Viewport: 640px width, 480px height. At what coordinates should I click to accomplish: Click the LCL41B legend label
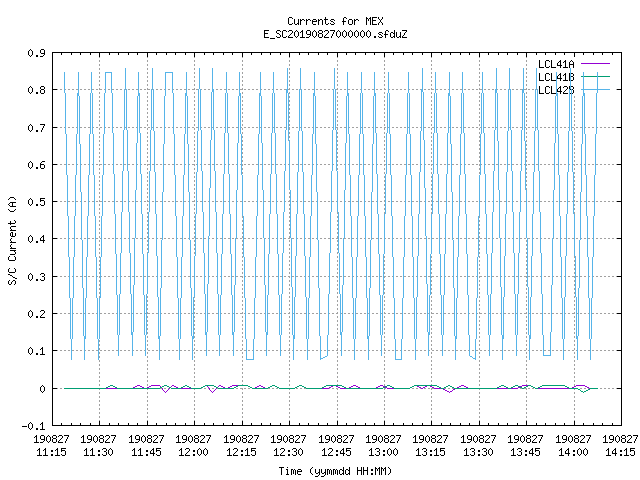click(556, 77)
